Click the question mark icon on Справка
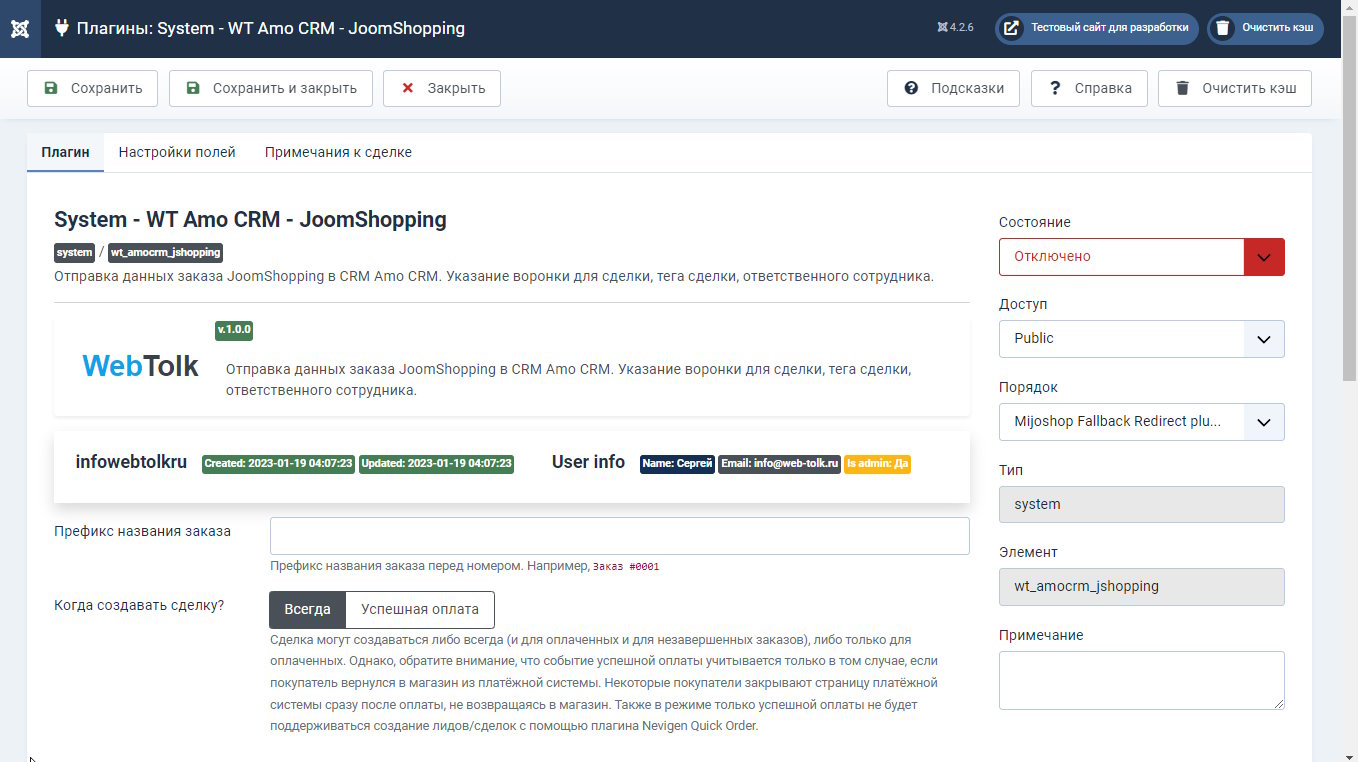This screenshot has width=1358, height=762. pos(1054,88)
